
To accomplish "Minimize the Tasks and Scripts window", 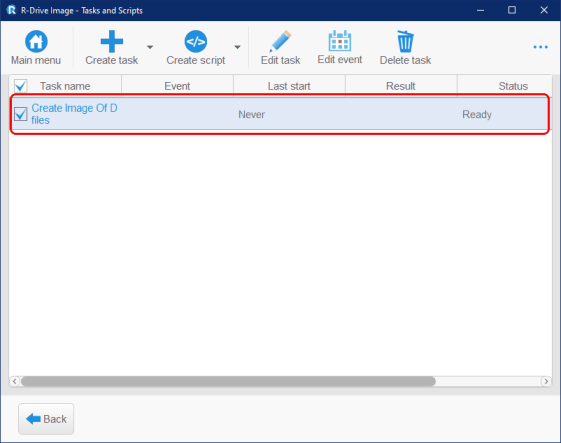I will pyautogui.click(x=480, y=10).
